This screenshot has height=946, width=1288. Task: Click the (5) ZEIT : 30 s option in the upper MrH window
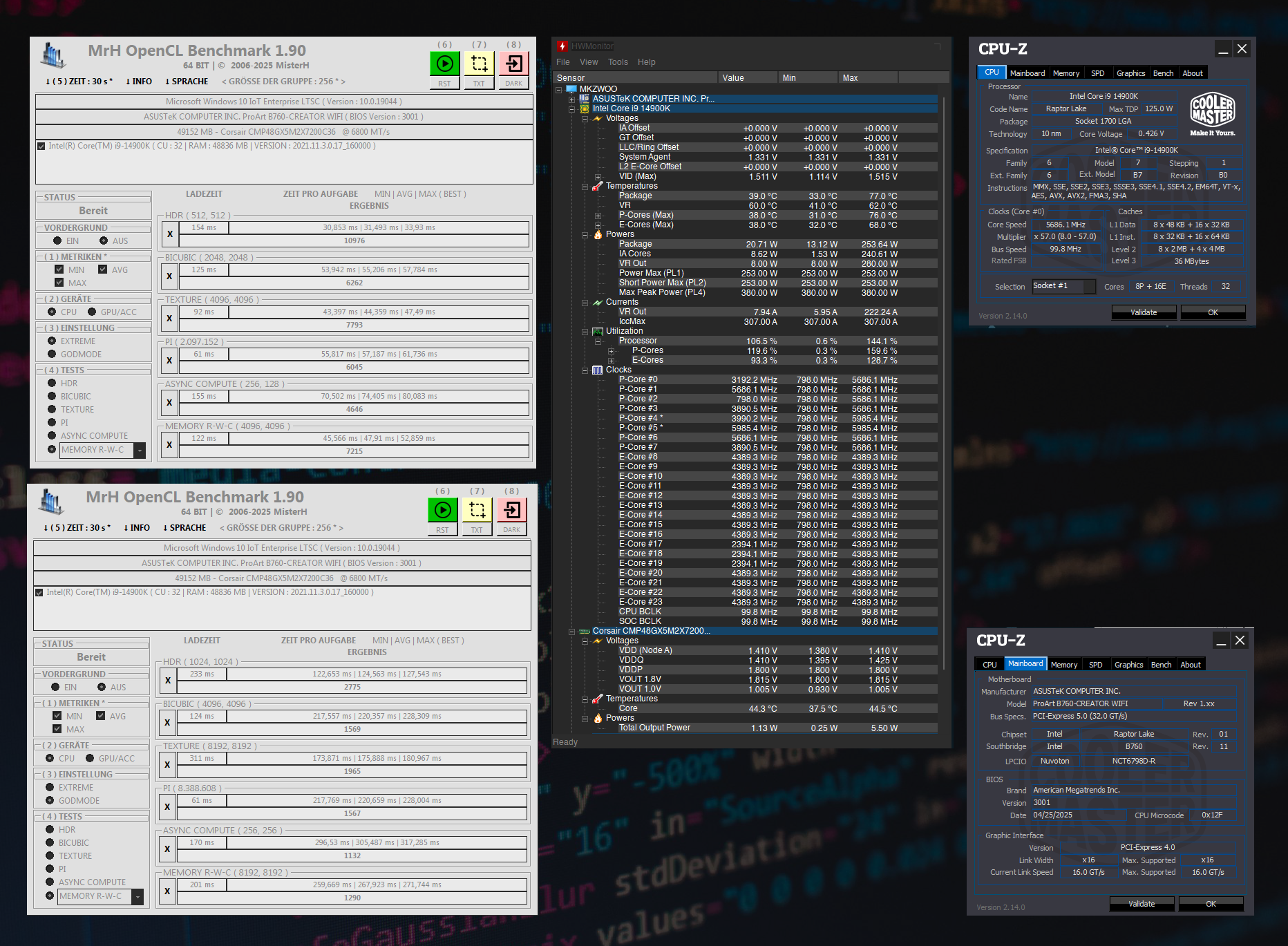coord(78,82)
